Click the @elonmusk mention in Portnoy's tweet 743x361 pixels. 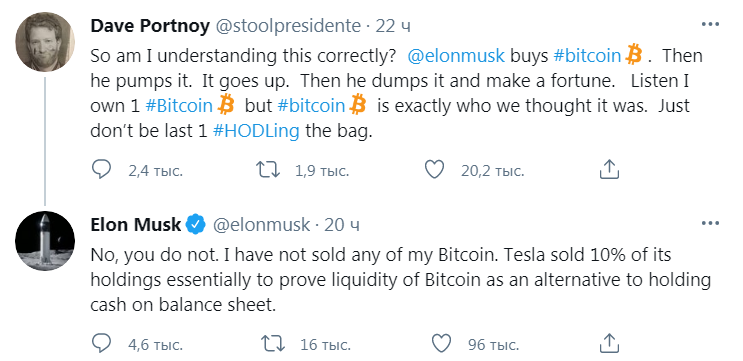(x=456, y=56)
